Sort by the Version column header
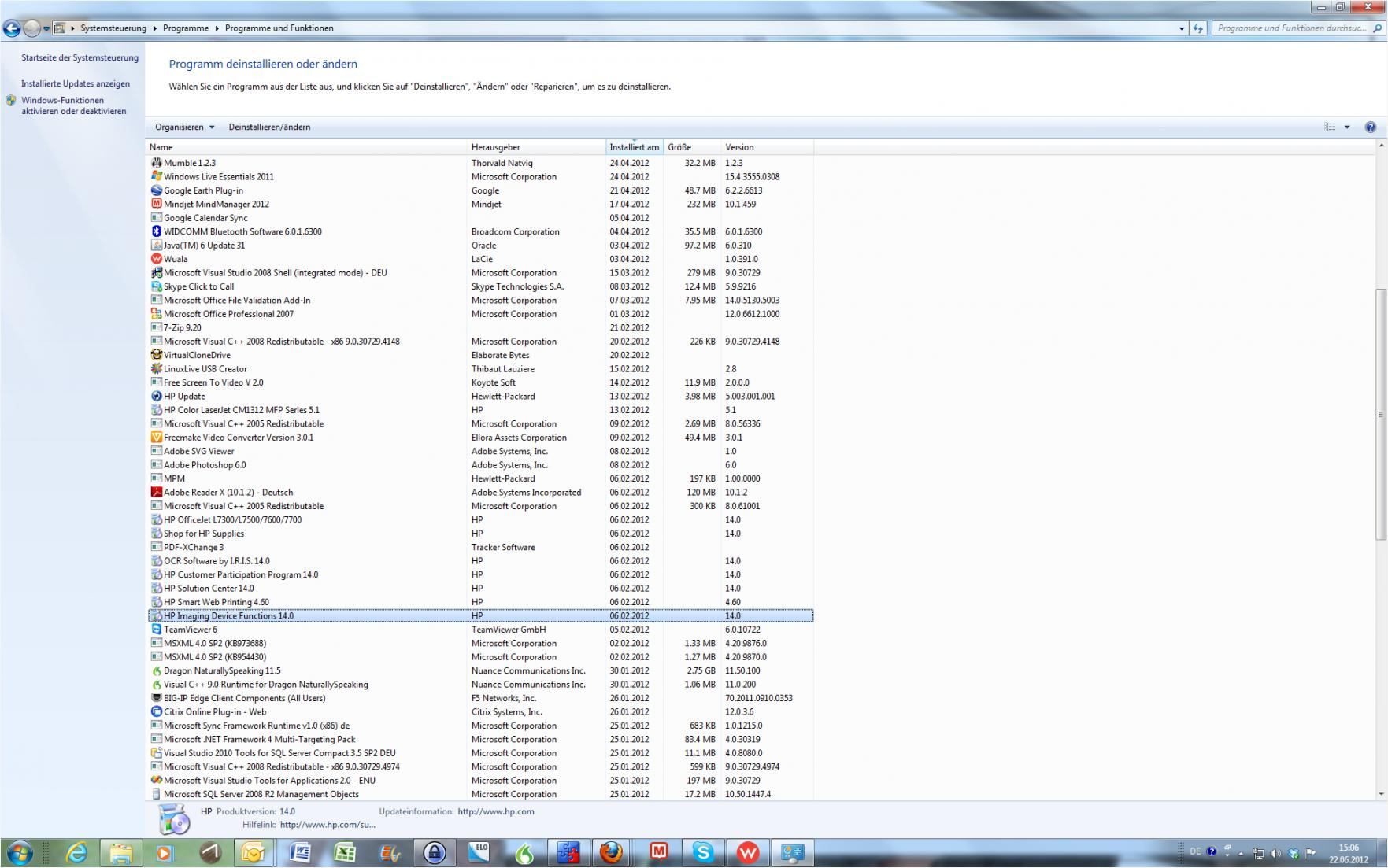The image size is (1388, 868). (x=768, y=147)
